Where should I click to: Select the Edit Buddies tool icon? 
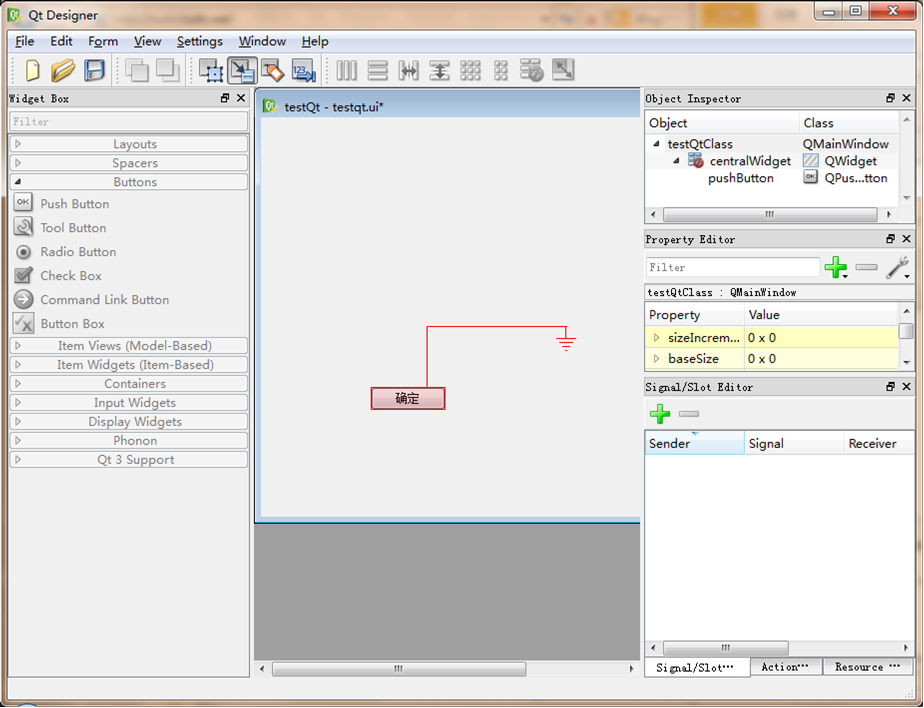(x=272, y=70)
